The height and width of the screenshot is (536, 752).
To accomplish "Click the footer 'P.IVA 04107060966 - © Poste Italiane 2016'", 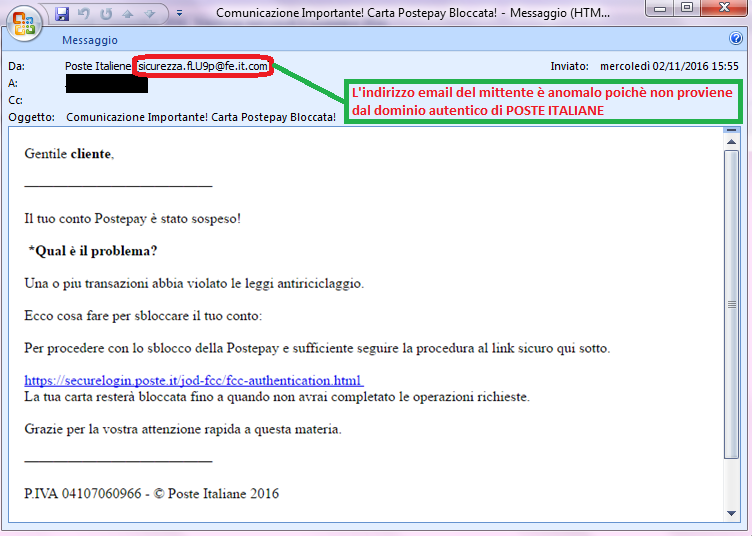I will point(152,494).
